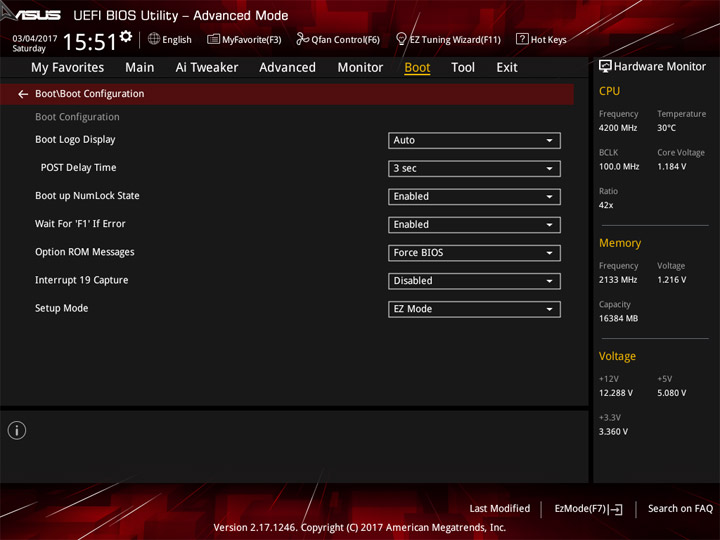Screen dimensions: 720x540
Task: Open Qfan Control(F6)
Action: coord(338,39)
